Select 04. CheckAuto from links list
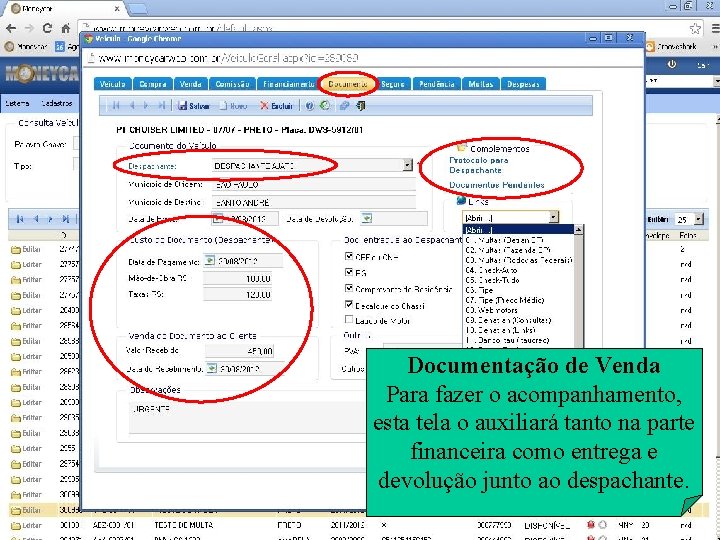 pyautogui.click(x=491, y=270)
